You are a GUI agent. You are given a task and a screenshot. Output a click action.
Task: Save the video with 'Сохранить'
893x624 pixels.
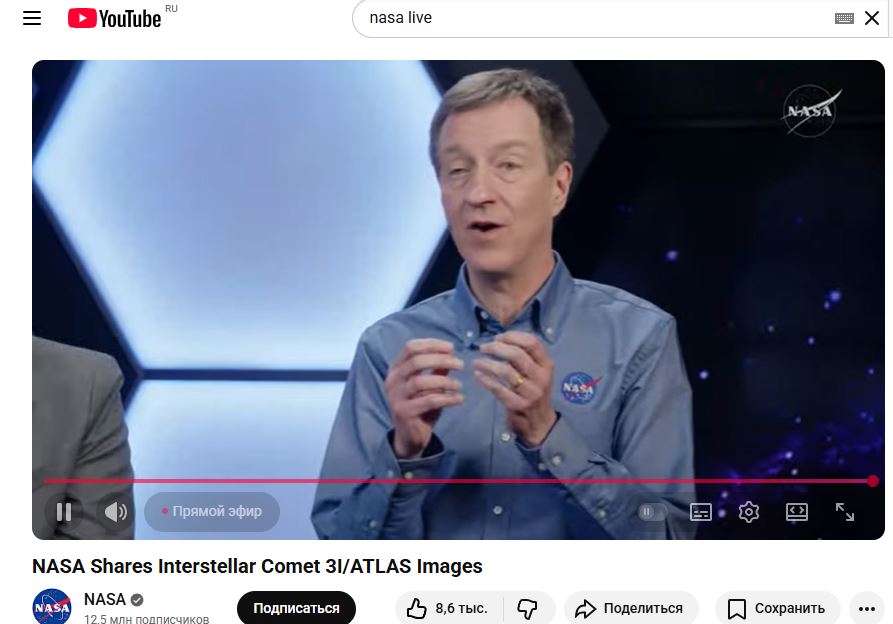pos(777,609)
